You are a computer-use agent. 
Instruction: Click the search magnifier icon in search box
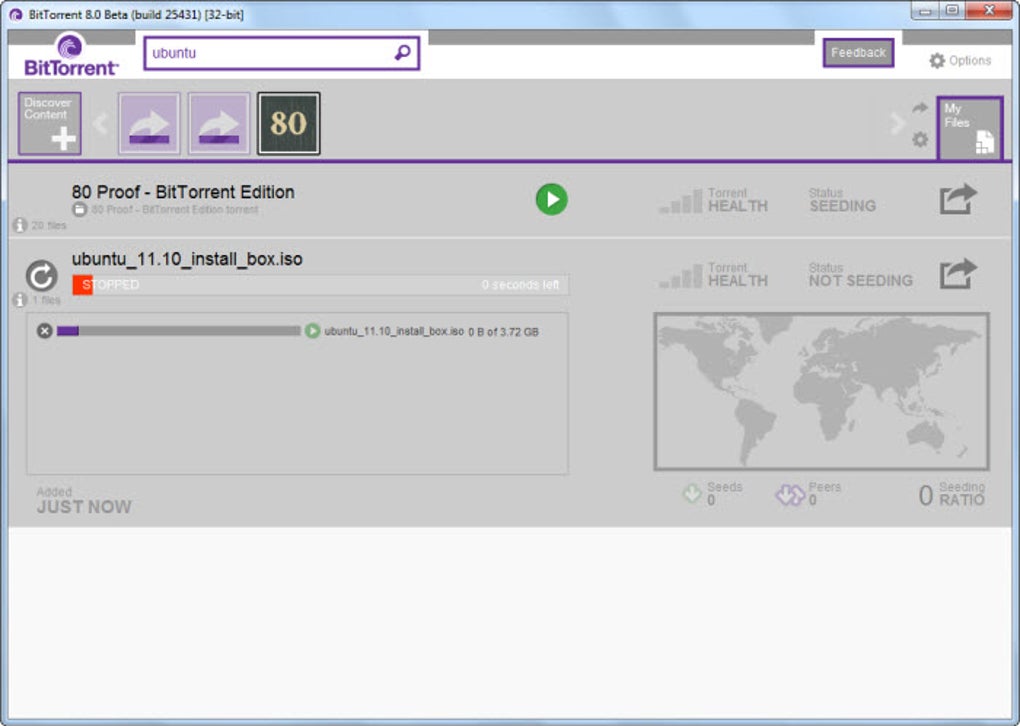pos(403,52)
